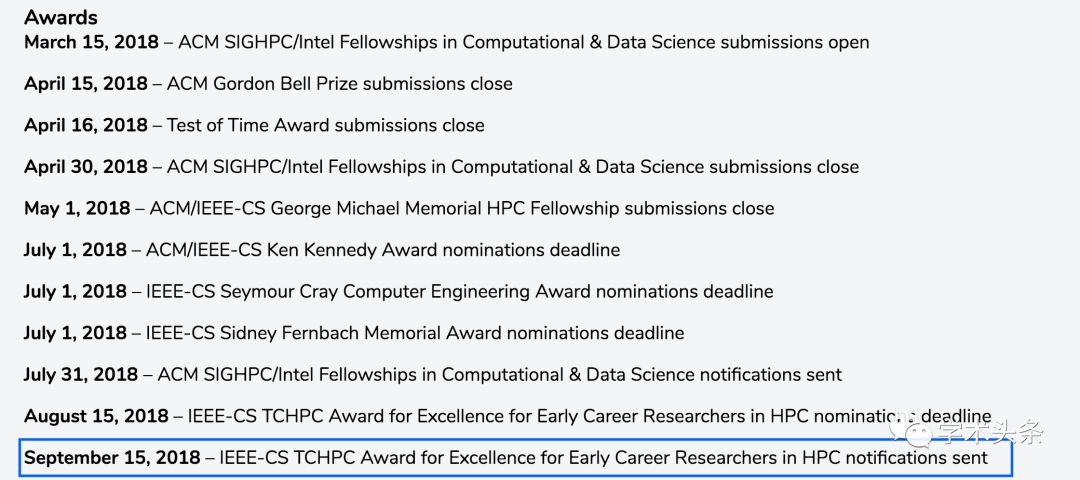Click the 学术头条 watermark text
The height and width of the screenshot is (480, 1080).
[x=990, y=432]
